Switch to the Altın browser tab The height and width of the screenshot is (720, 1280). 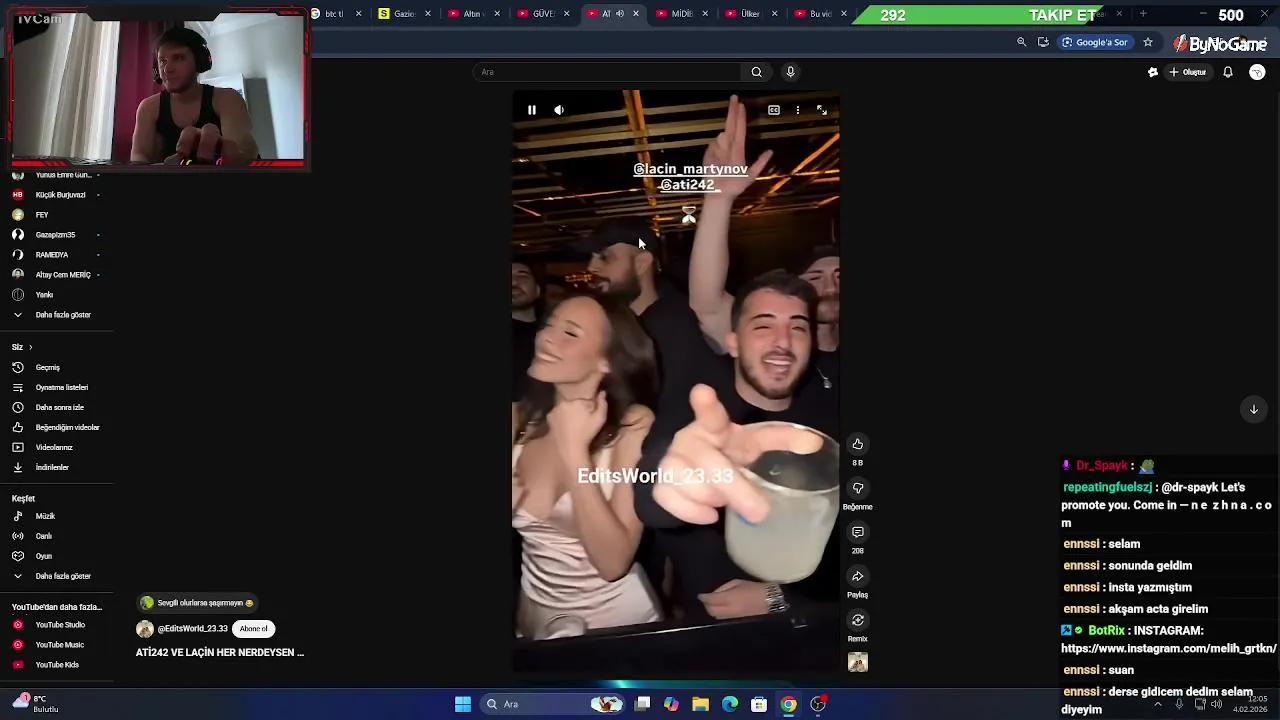473,14
